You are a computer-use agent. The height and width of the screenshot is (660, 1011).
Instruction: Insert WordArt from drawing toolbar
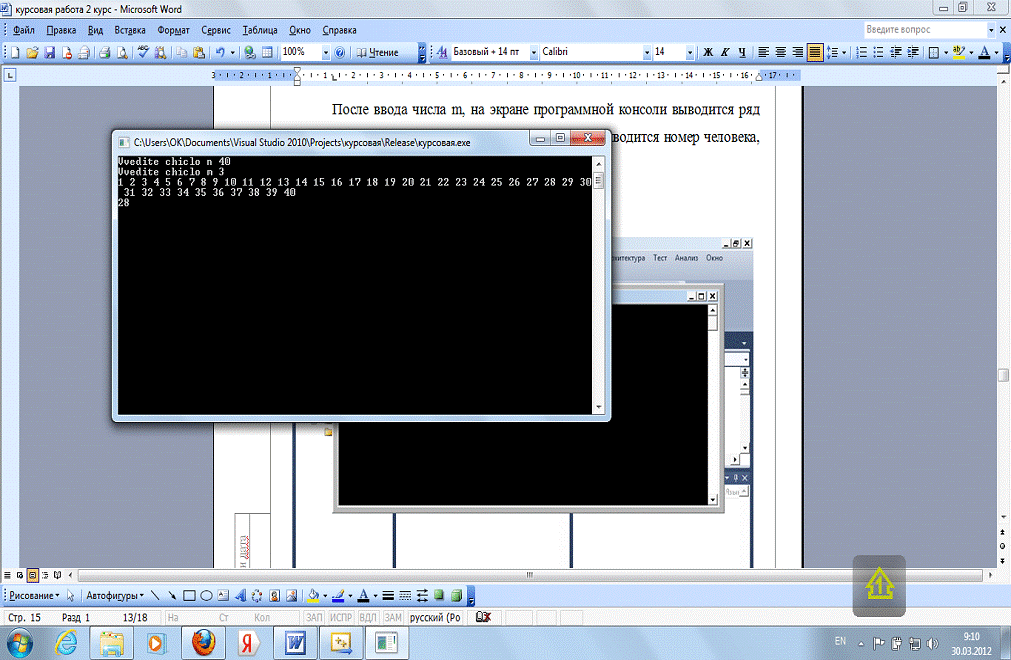(x=241, y=595)
